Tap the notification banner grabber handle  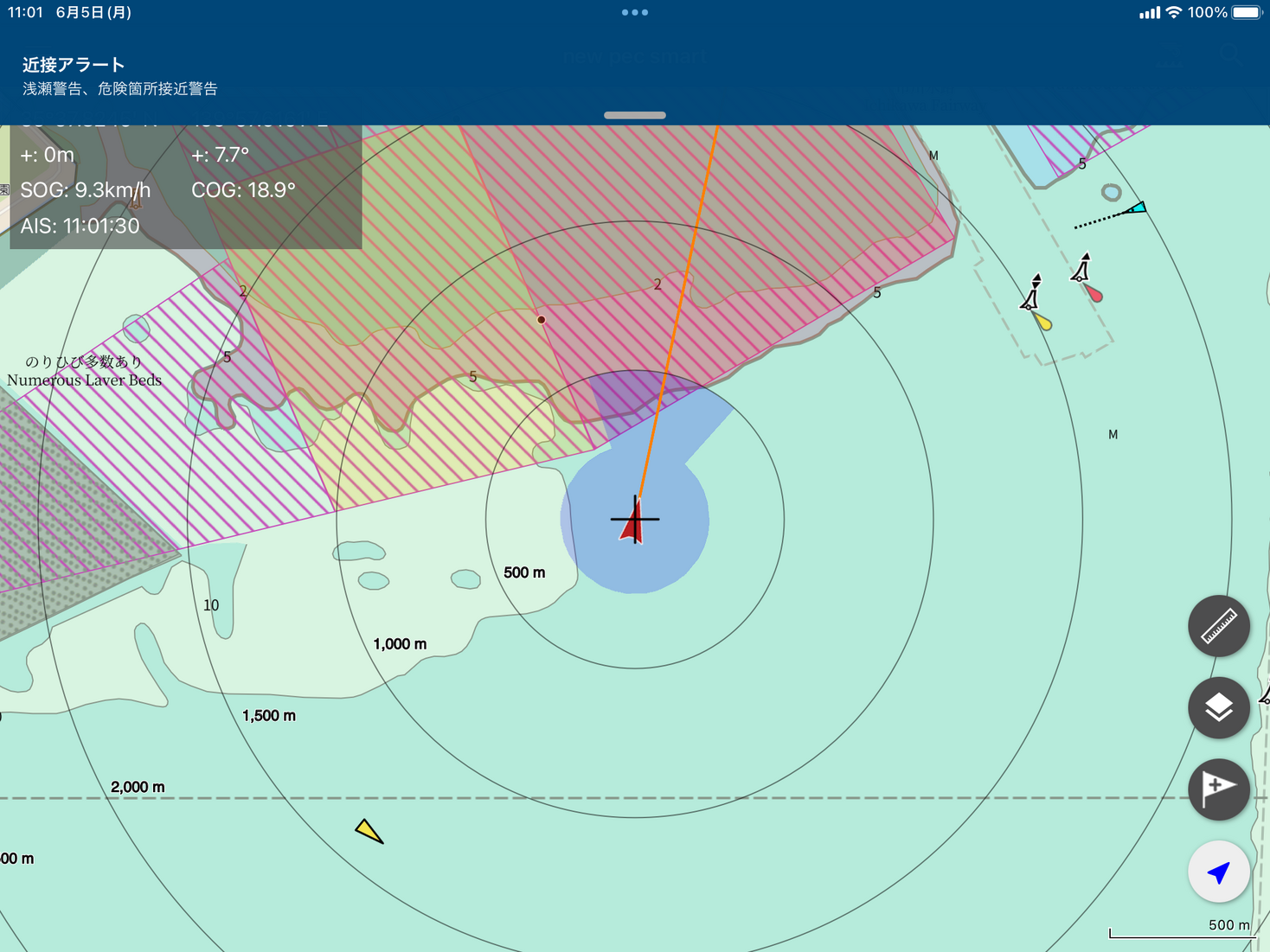click(634, 115)
